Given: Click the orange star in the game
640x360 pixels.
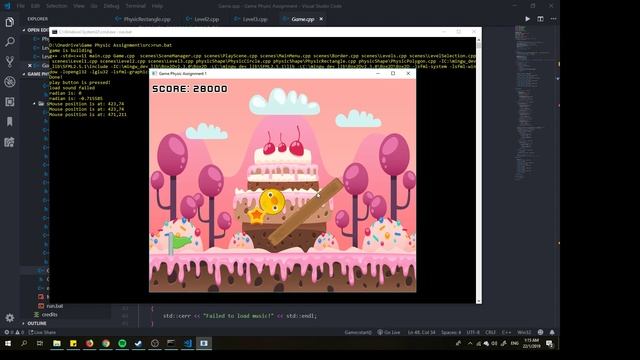Looking at the screenshot, I should click(x=257, y=215).
